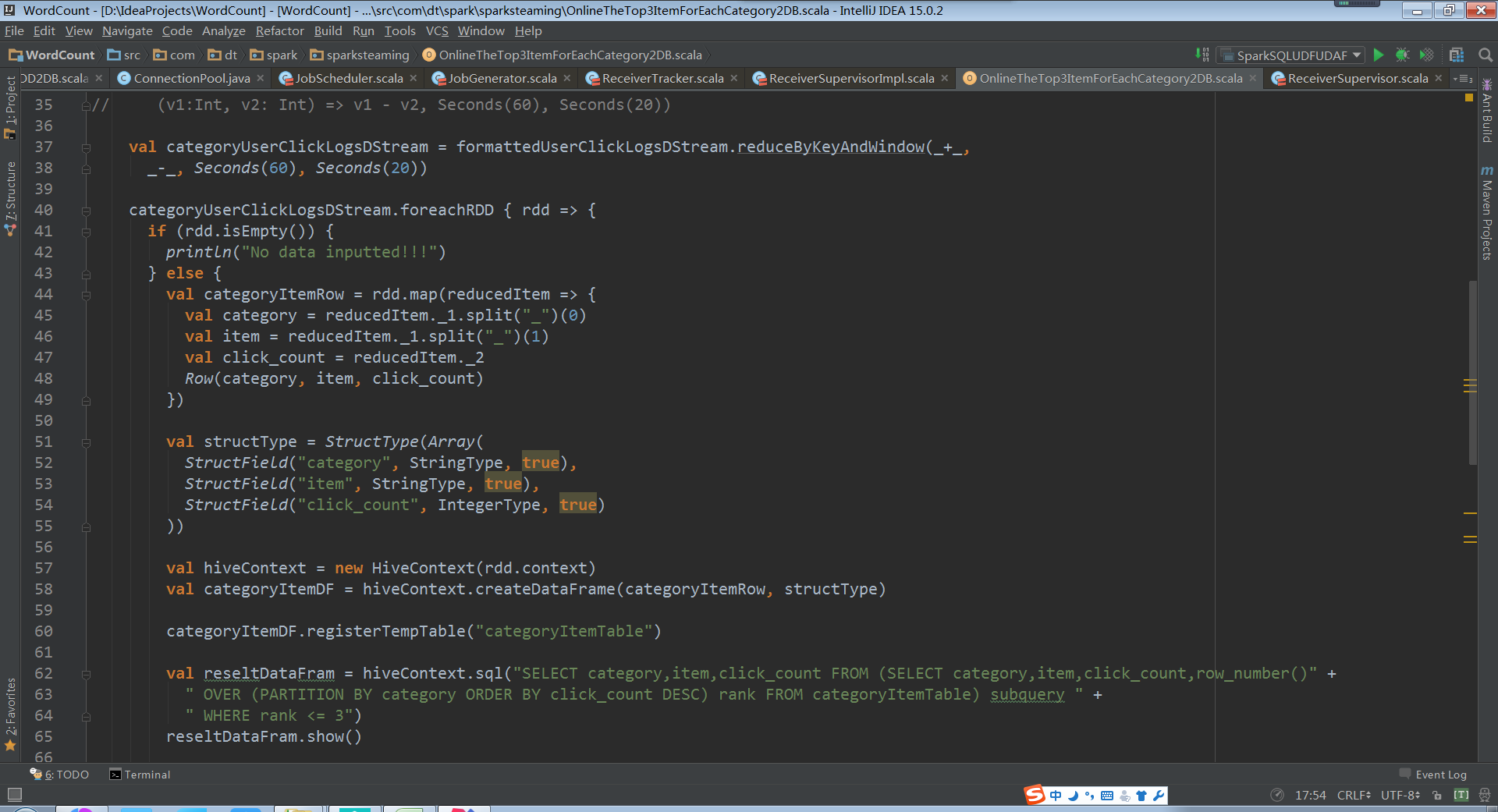Collapse the code fold at line 62
This screenshot has width=1498, height=812.
tap(86, 674)
